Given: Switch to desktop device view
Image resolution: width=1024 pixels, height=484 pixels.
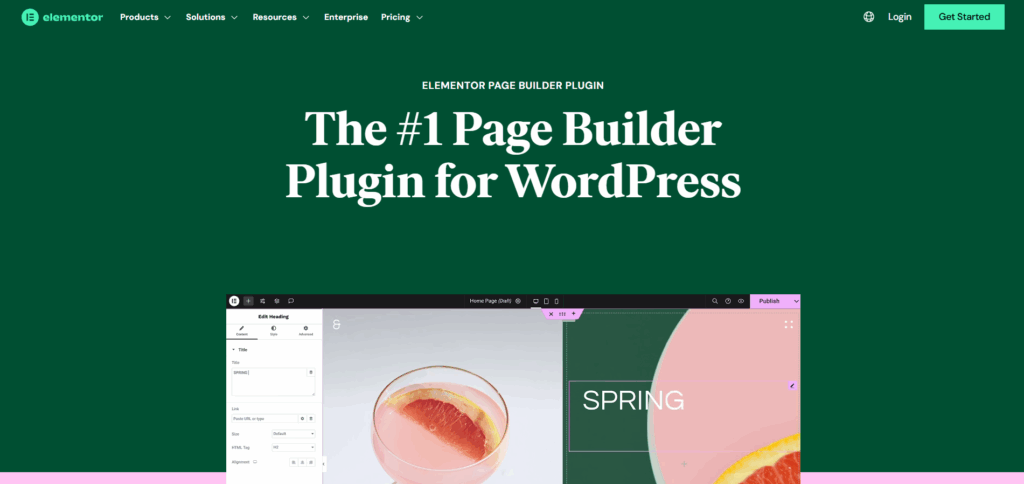Looking at the screenshot, I should [536, 301].
